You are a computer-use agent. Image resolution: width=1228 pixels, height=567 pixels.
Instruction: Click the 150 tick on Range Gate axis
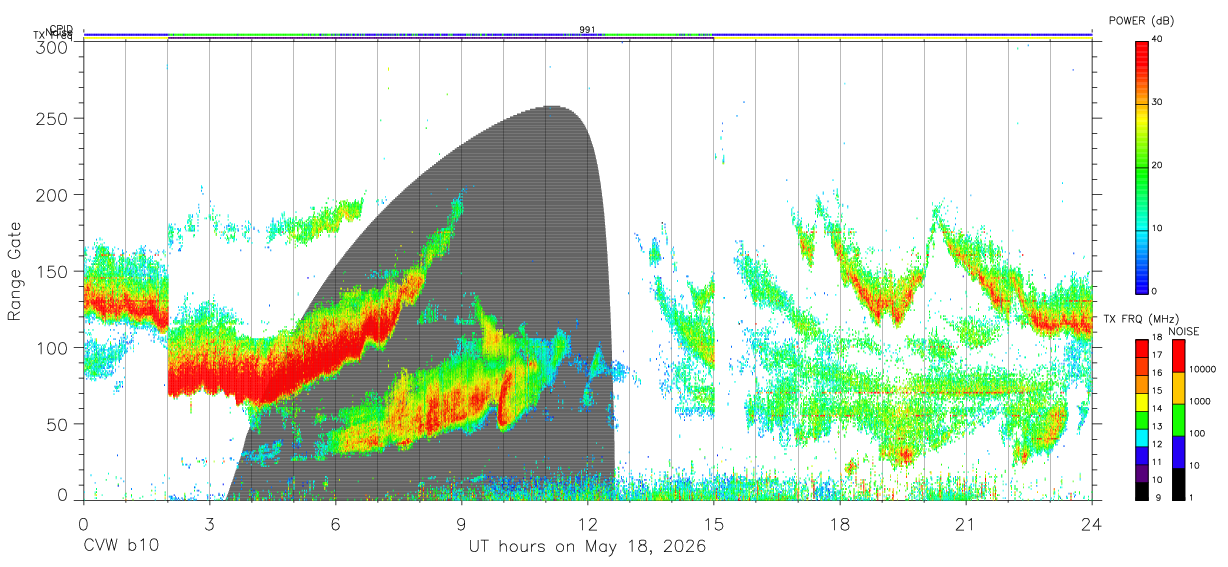[x=53, y=271]
